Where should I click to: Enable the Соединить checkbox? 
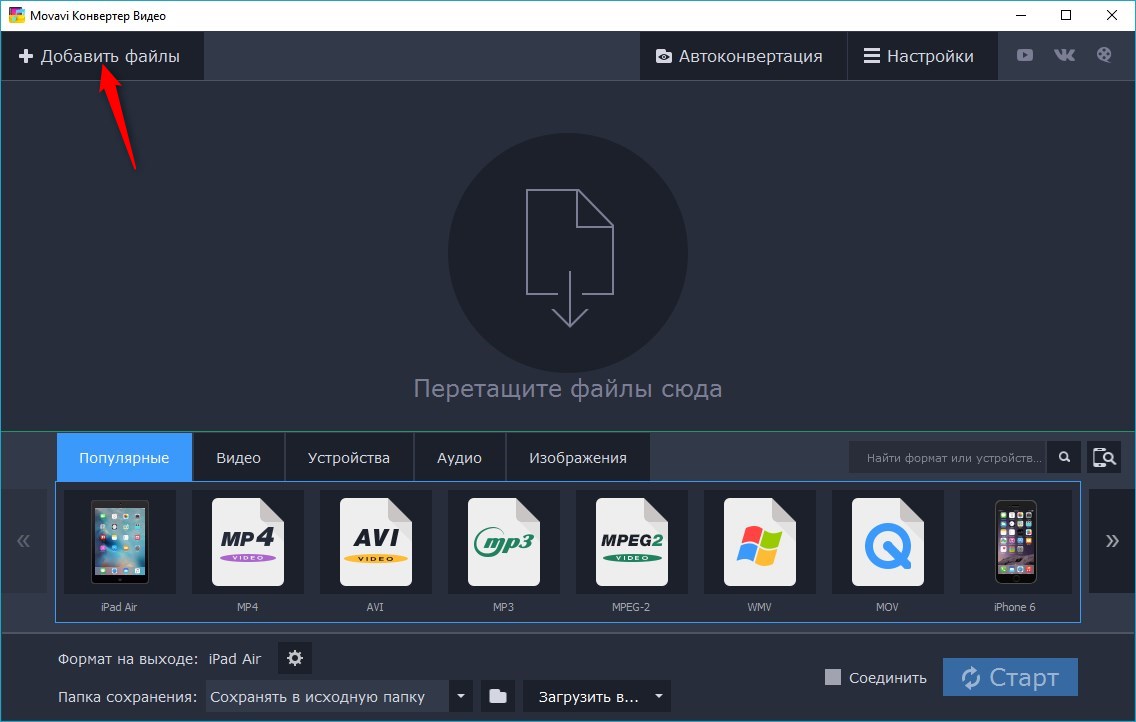[833, 677]
